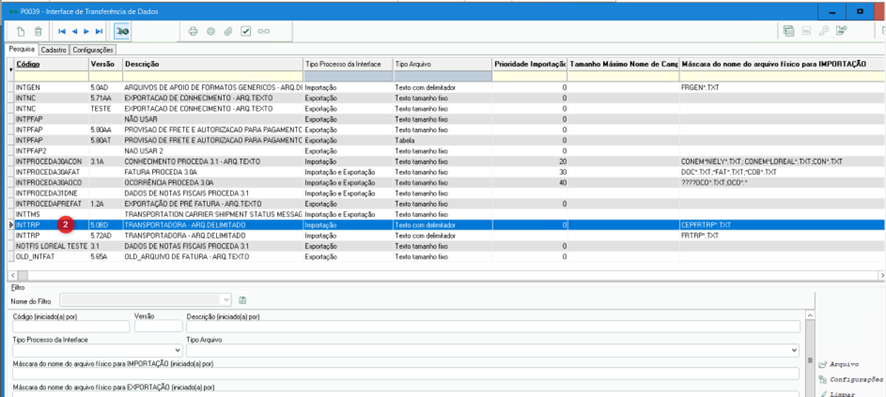Toggle the checkmark box icon in toolbar

pos(246,32)
